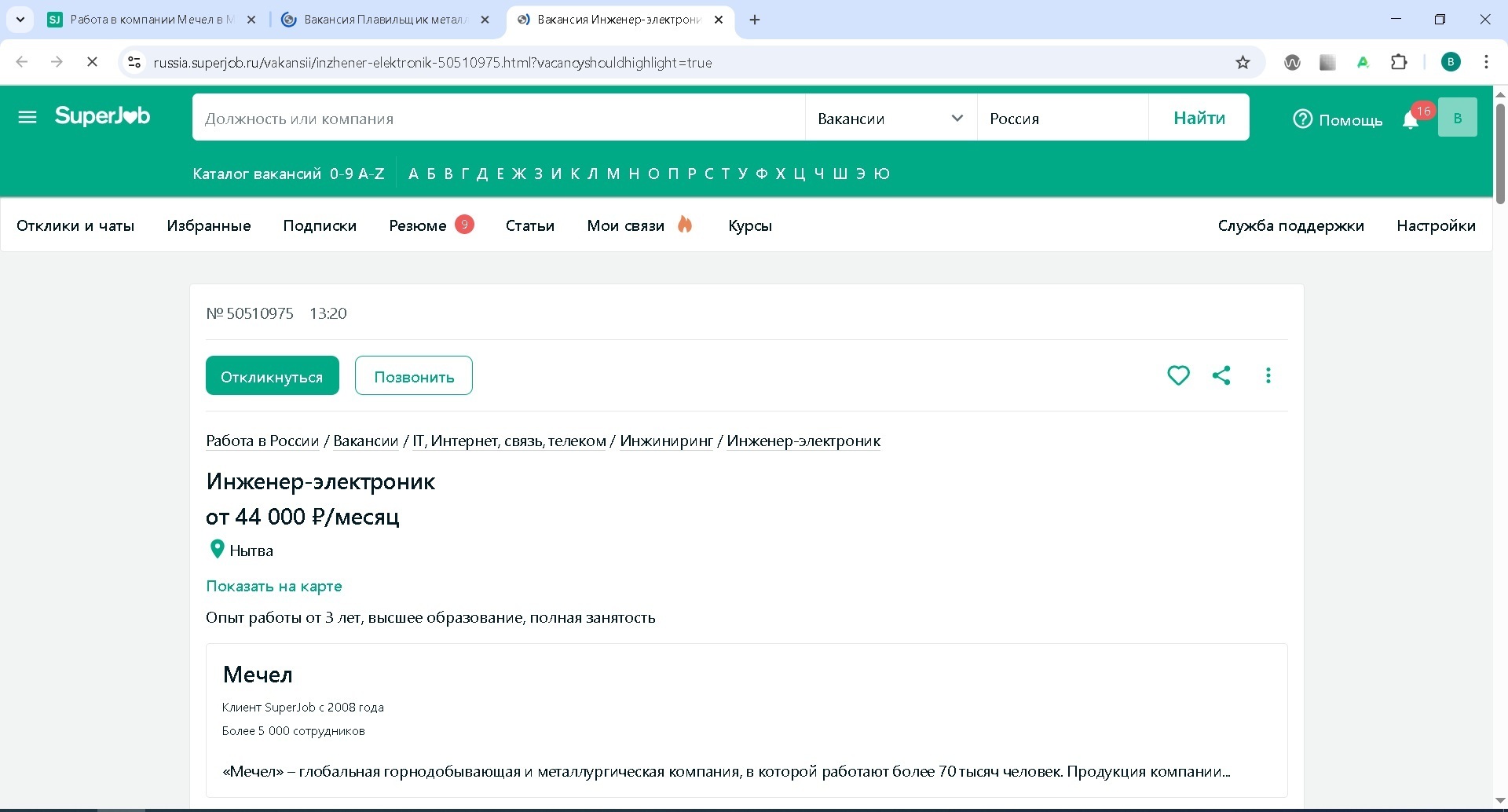1508x812 pixels.
Task: Switch to the Вакансия Плавильщик металла tab
Action: [385, 20]
